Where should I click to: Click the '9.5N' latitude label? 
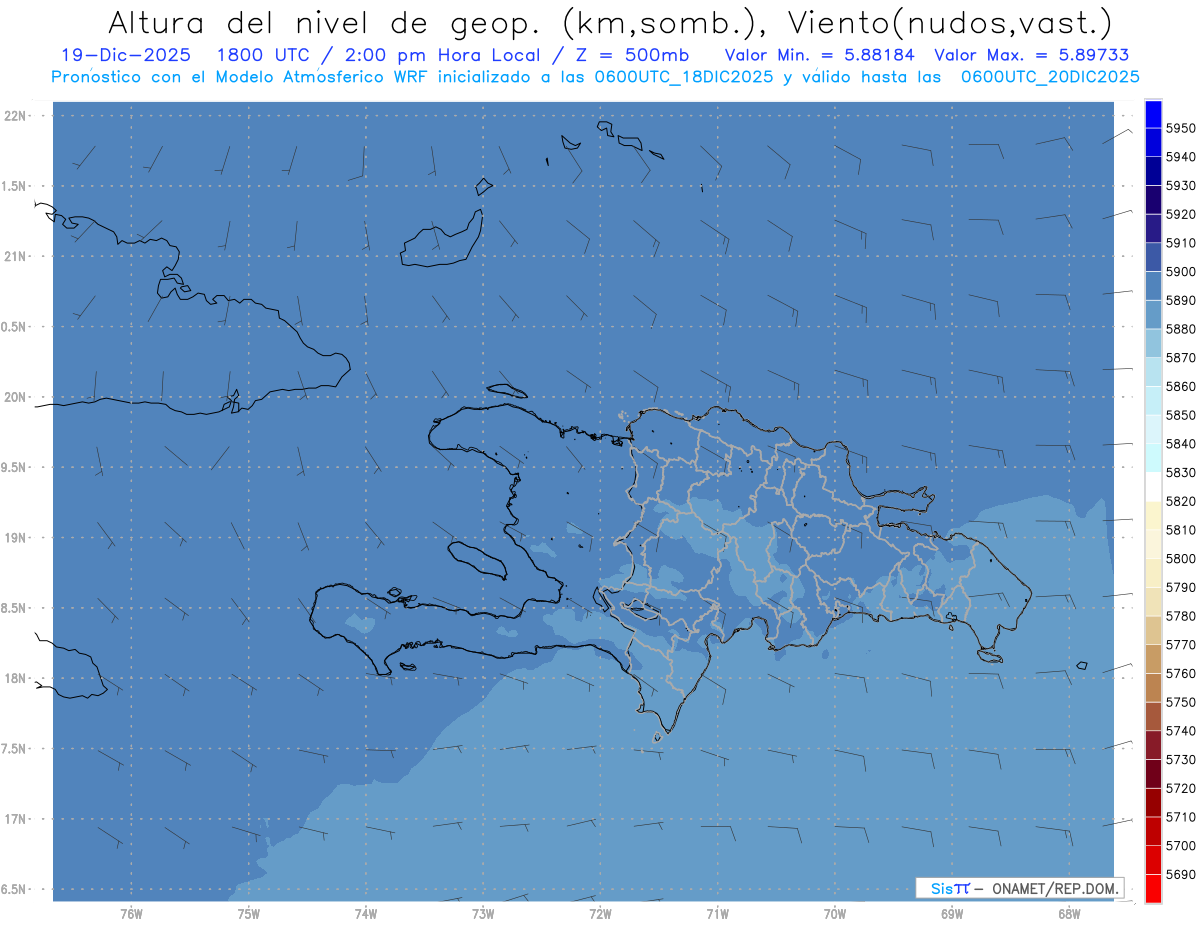tap(15, 467)
